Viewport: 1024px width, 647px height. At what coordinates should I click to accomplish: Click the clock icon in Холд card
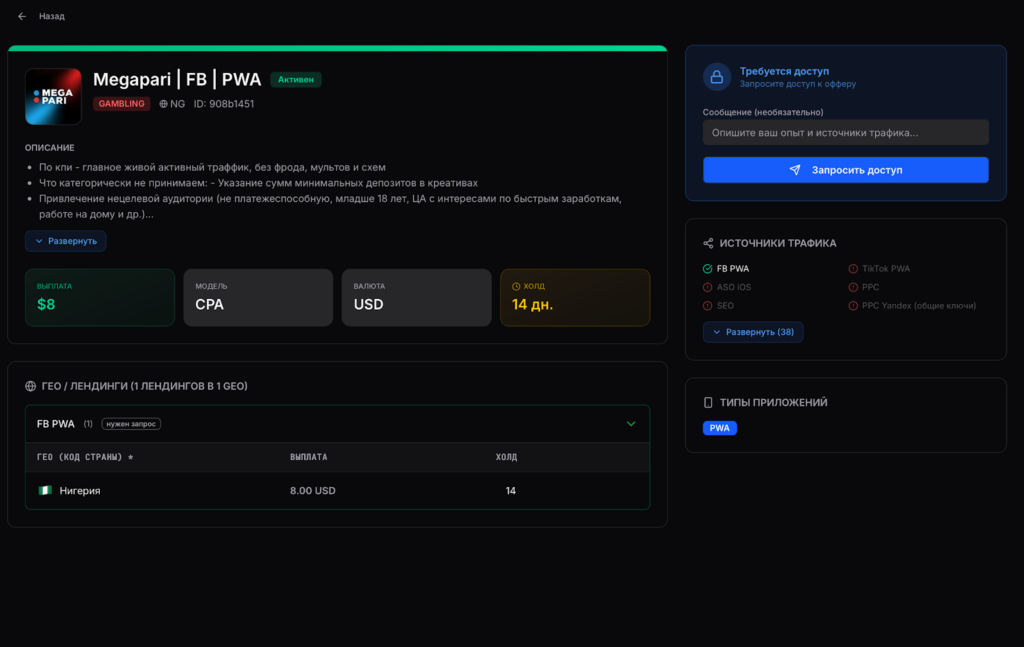[x=516, y=287]
